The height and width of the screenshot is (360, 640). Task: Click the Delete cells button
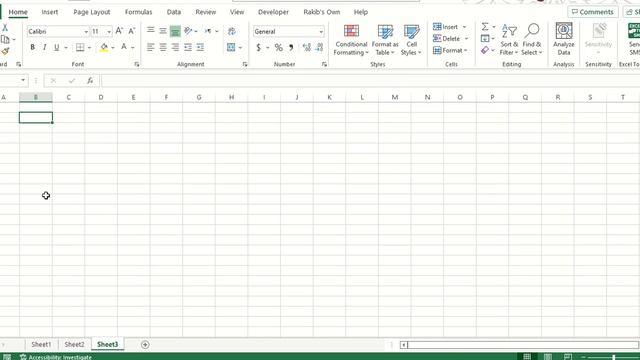(x=447, y=39)
